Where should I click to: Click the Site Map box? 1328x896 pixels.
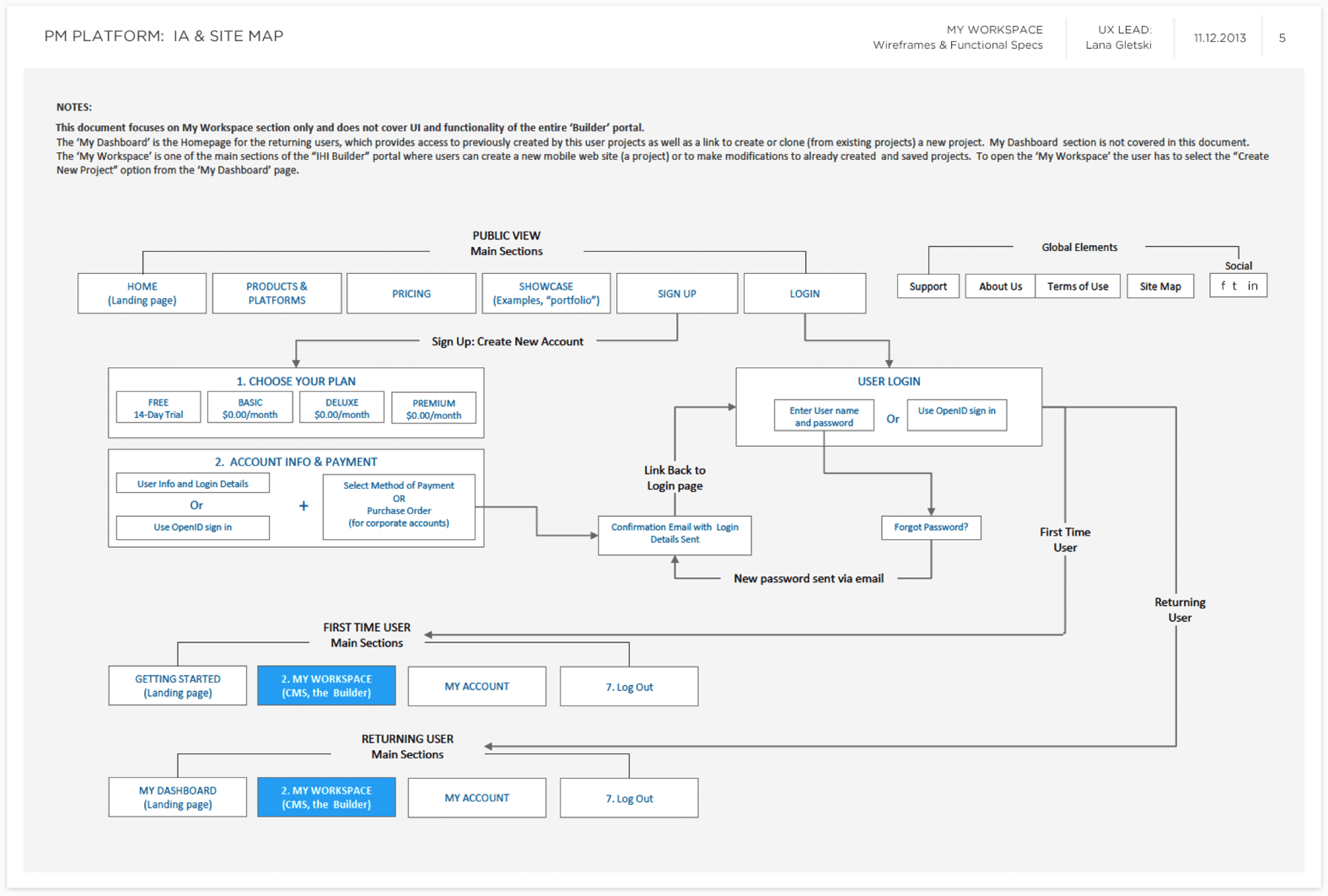point(1160,286)
